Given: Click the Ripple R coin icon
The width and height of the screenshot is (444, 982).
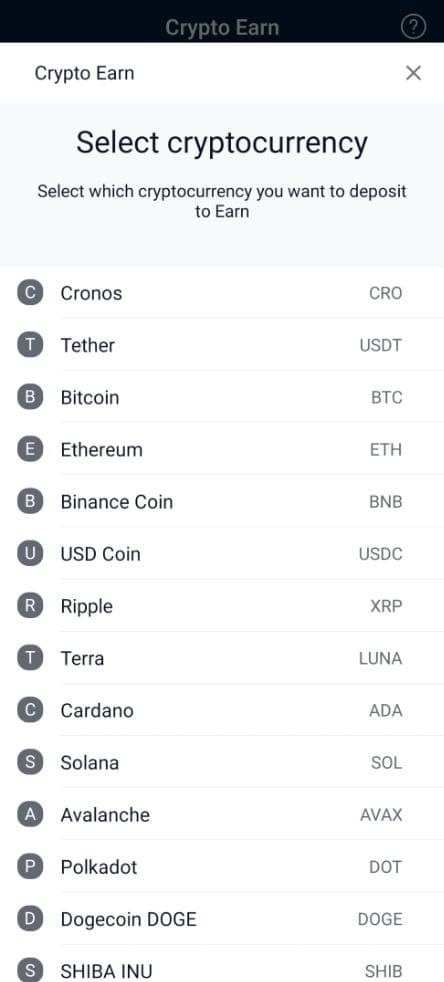Looking at the screenshot, I should tap(30, 606).
